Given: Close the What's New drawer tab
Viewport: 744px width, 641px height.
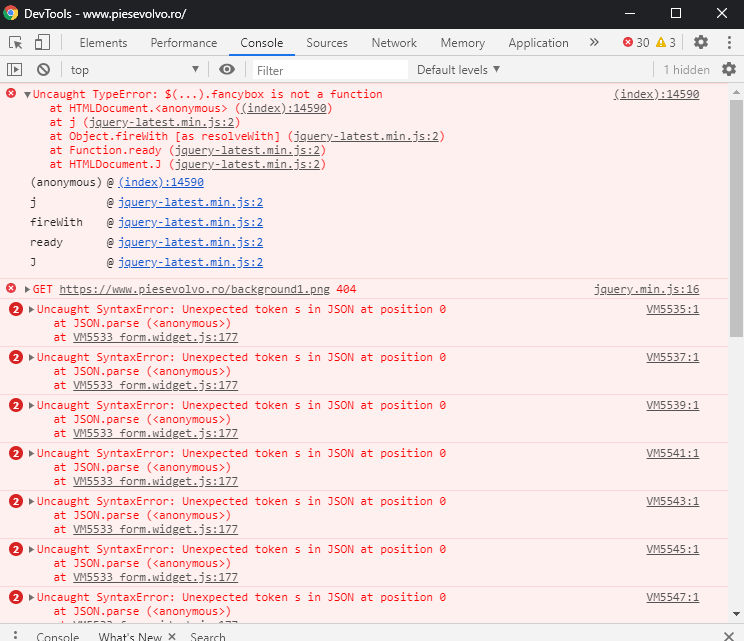Looking at the screenshot, I should point(171,637).
